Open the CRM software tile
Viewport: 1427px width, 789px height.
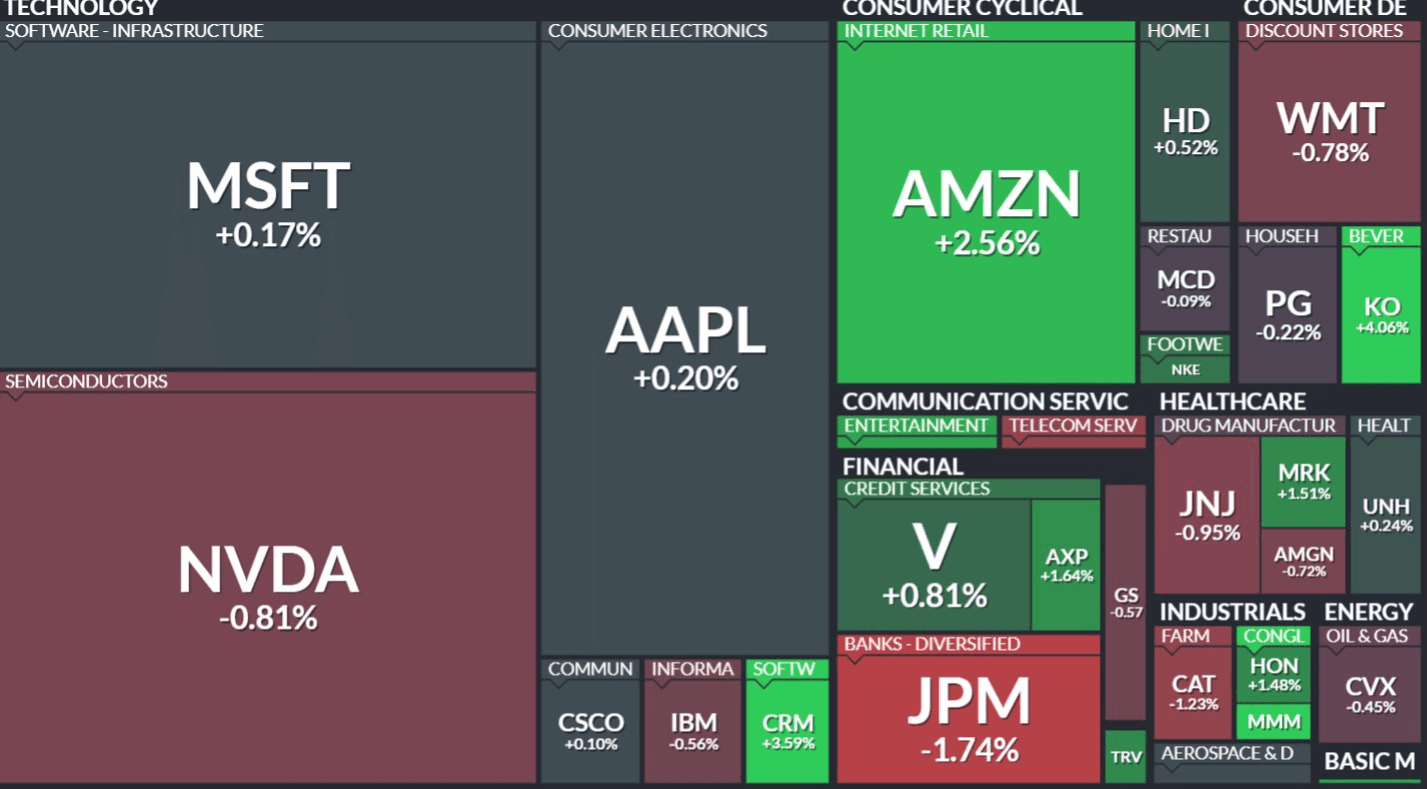pyautogui.click(x=787, y=731)
